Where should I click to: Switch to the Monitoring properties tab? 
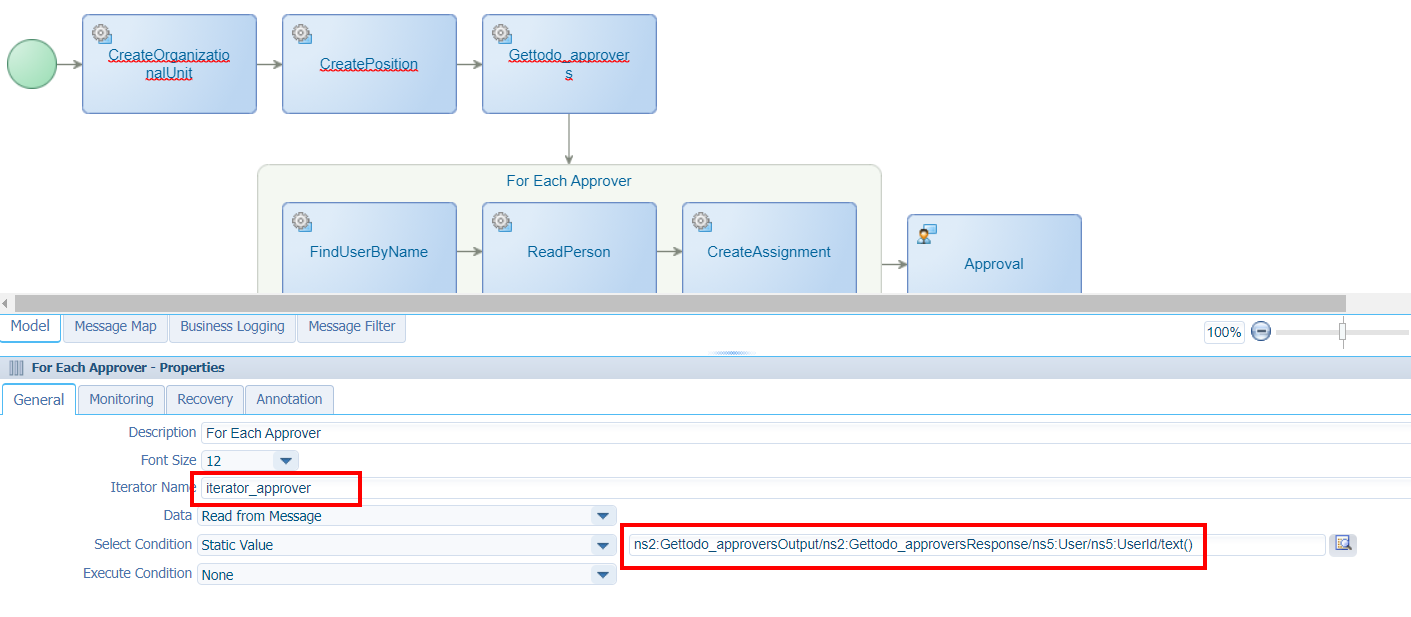tap(121, 399)
